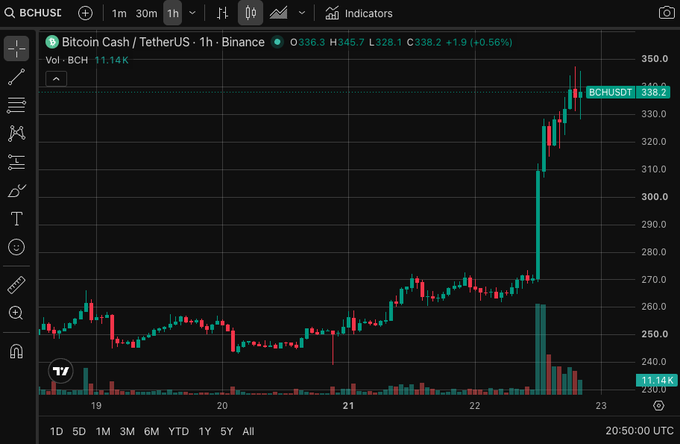This screenshot has height=444, width=680.
Task: Click the 11.14K volume axis tag
Action: [x=657, y=380]
